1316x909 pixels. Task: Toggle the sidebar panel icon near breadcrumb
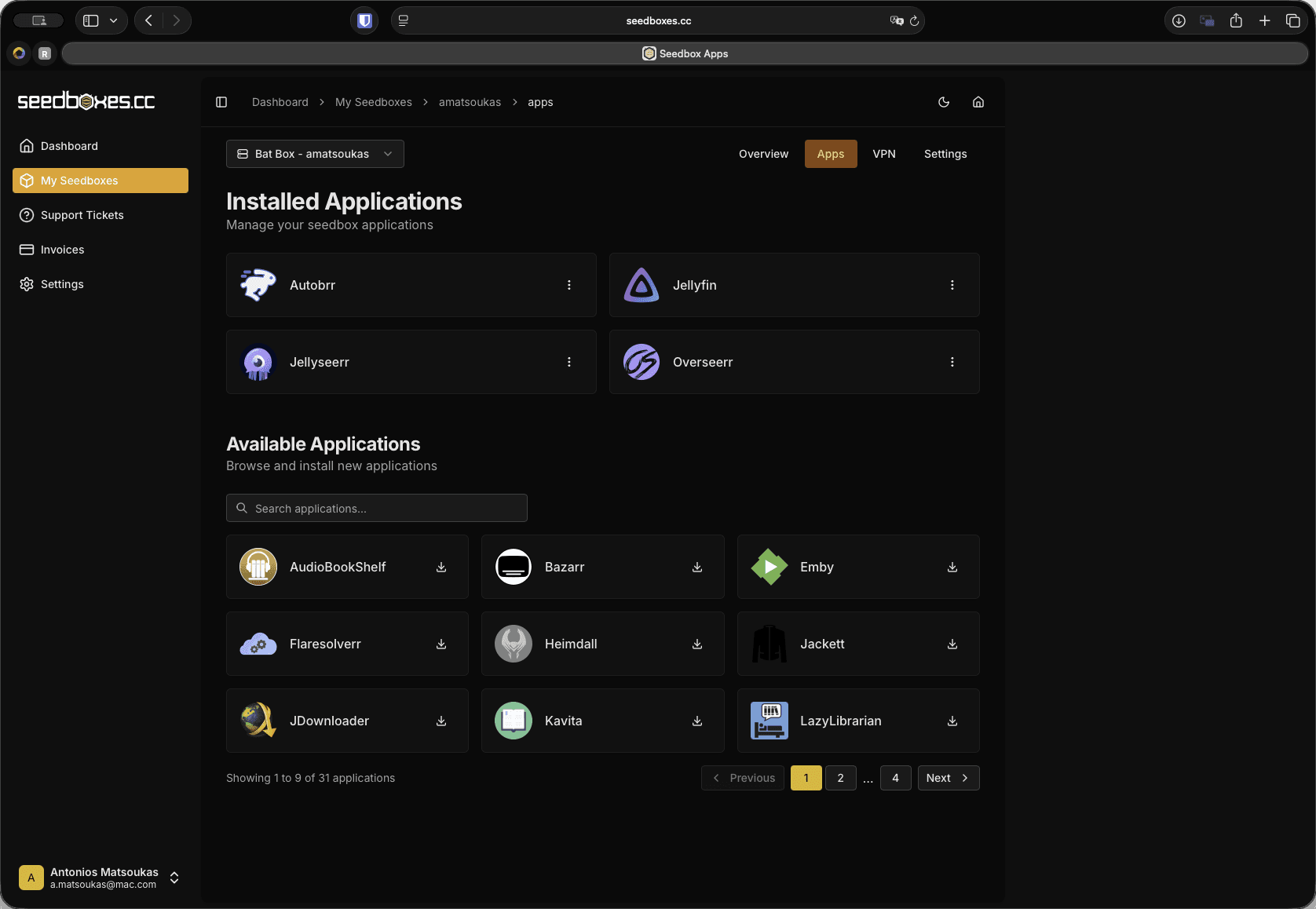(221, 102)
